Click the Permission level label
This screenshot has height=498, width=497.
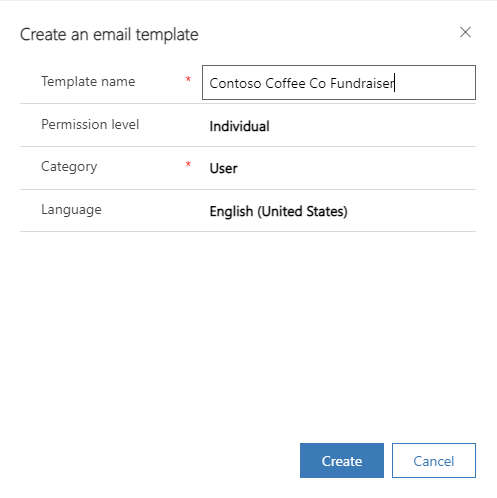coord(90,124)
